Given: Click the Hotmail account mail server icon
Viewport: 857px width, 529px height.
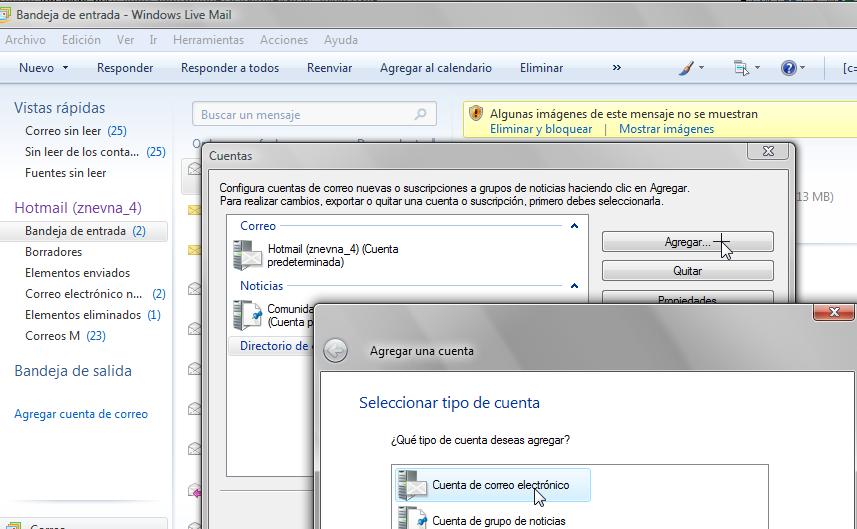Looking at the screenshot, I should pos(247,255).
